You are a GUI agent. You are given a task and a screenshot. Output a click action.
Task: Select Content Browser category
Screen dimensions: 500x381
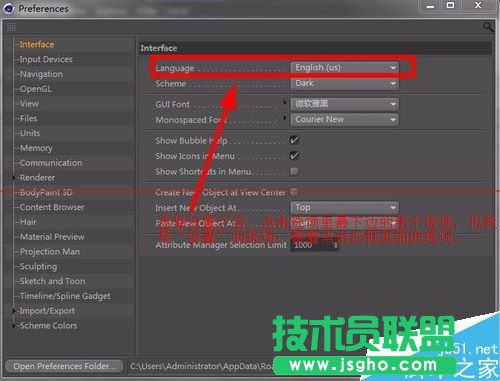pyautogui.click(x=52, y=207)
